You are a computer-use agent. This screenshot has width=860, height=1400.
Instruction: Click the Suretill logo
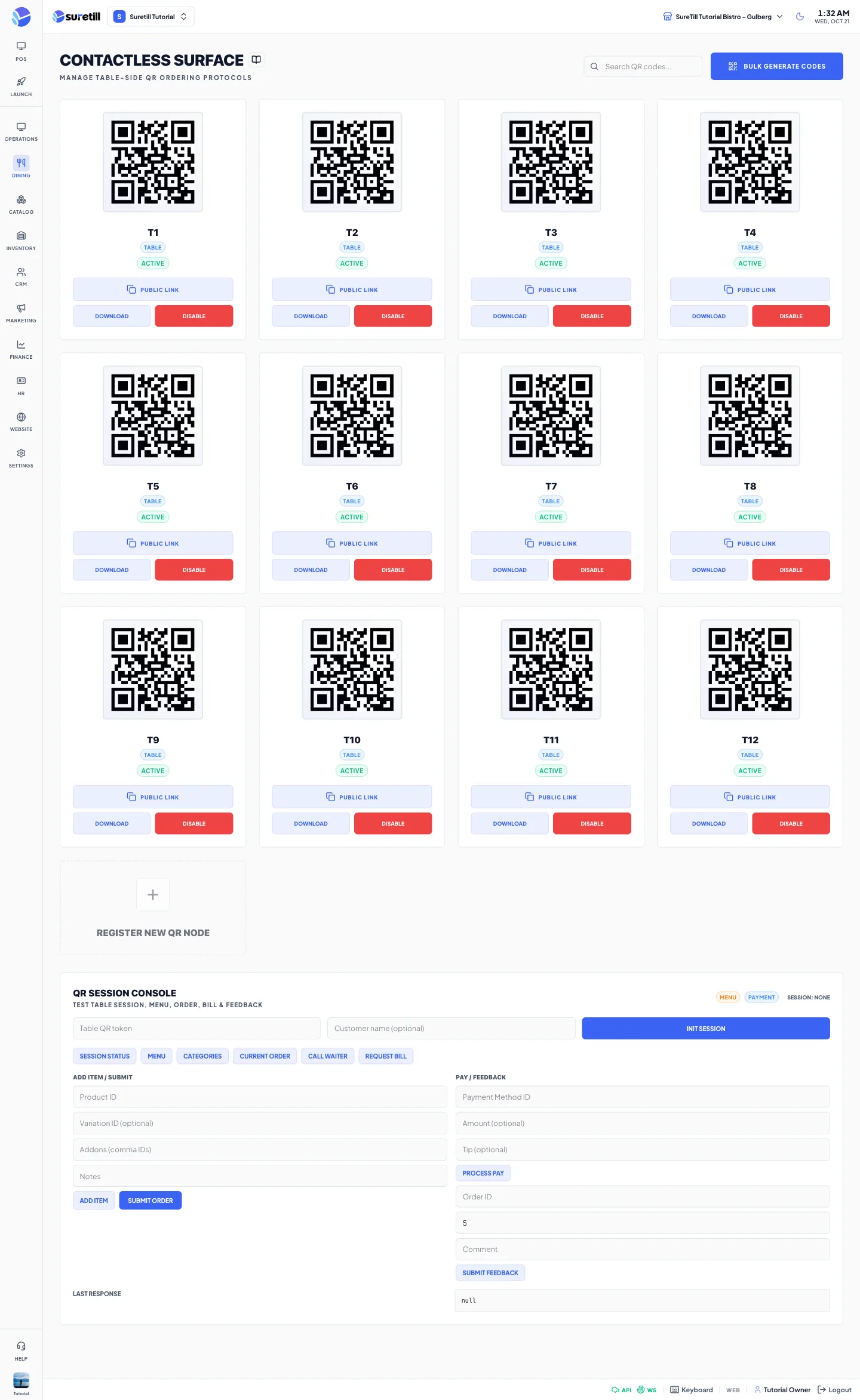[x=76, y=17]
